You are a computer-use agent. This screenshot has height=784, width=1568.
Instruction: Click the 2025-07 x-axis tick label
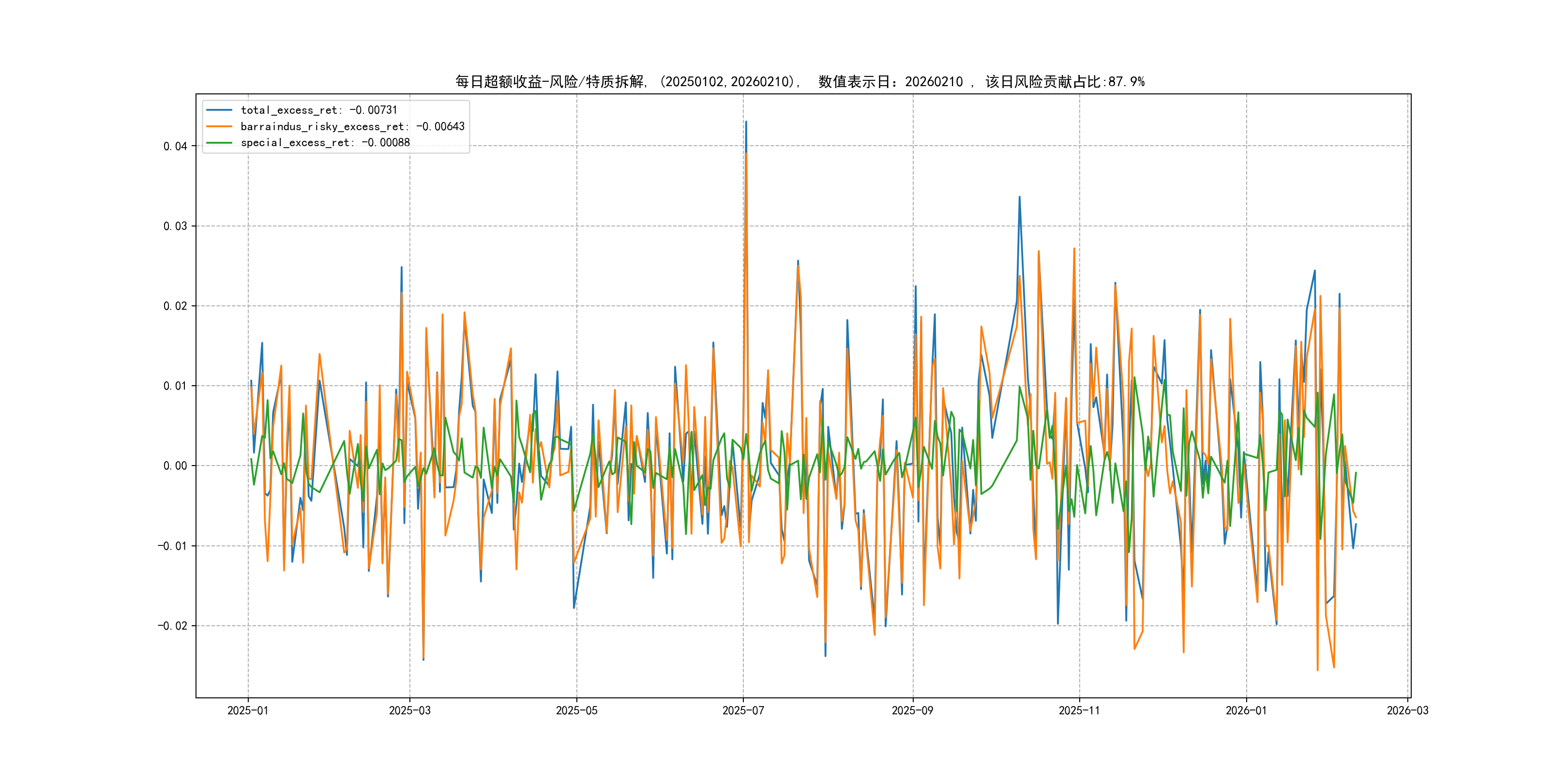click(742, 710)
